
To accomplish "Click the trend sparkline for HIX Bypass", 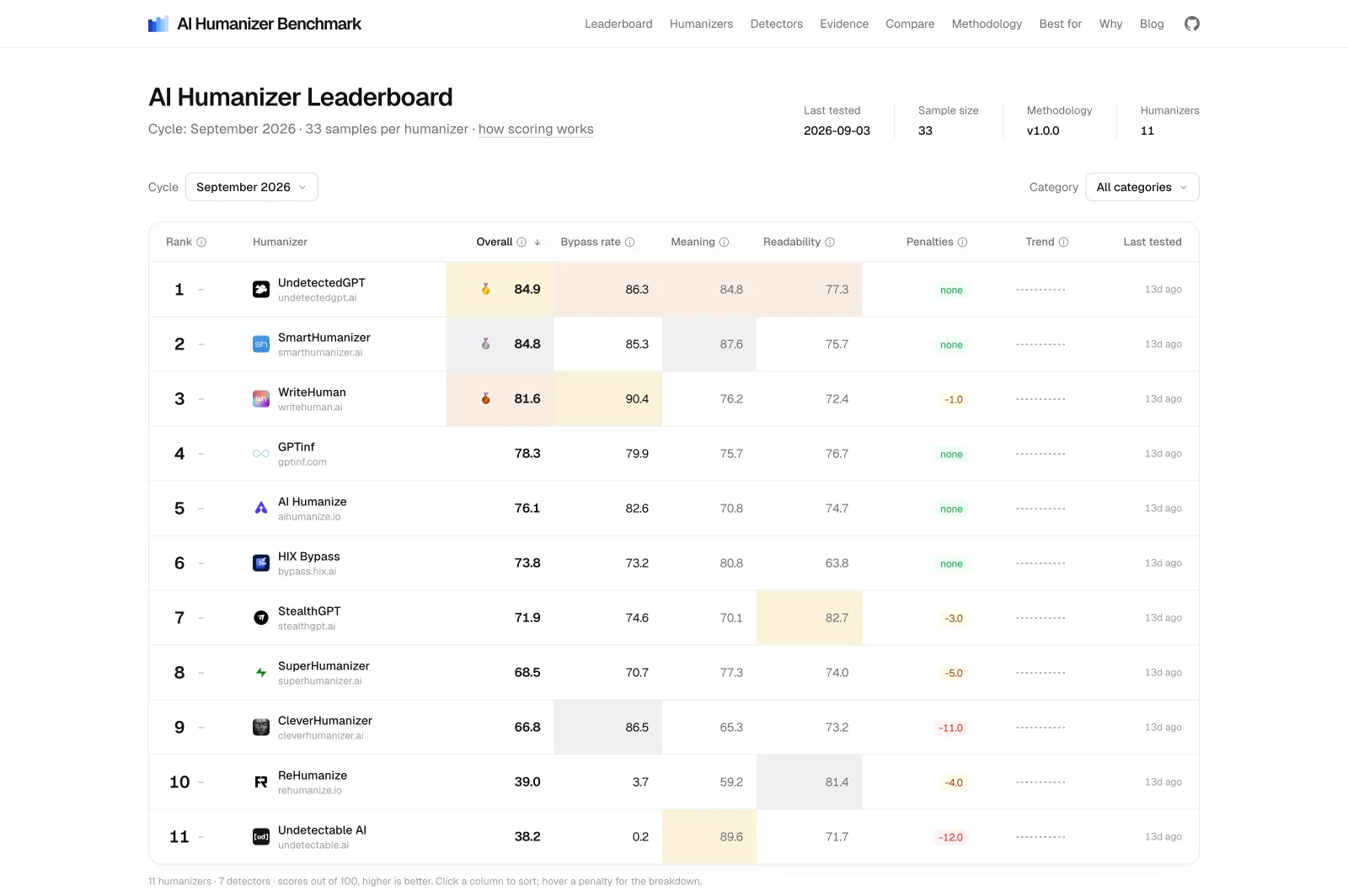I will 1040,563.
